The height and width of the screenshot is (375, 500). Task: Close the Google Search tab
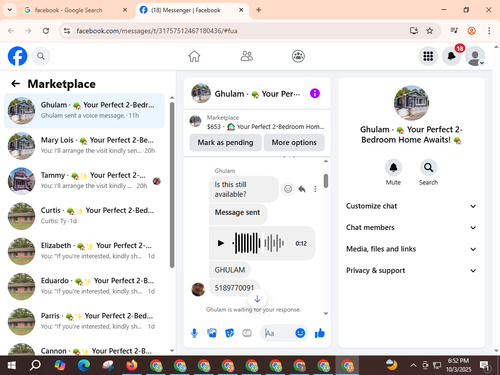point(125,10)
